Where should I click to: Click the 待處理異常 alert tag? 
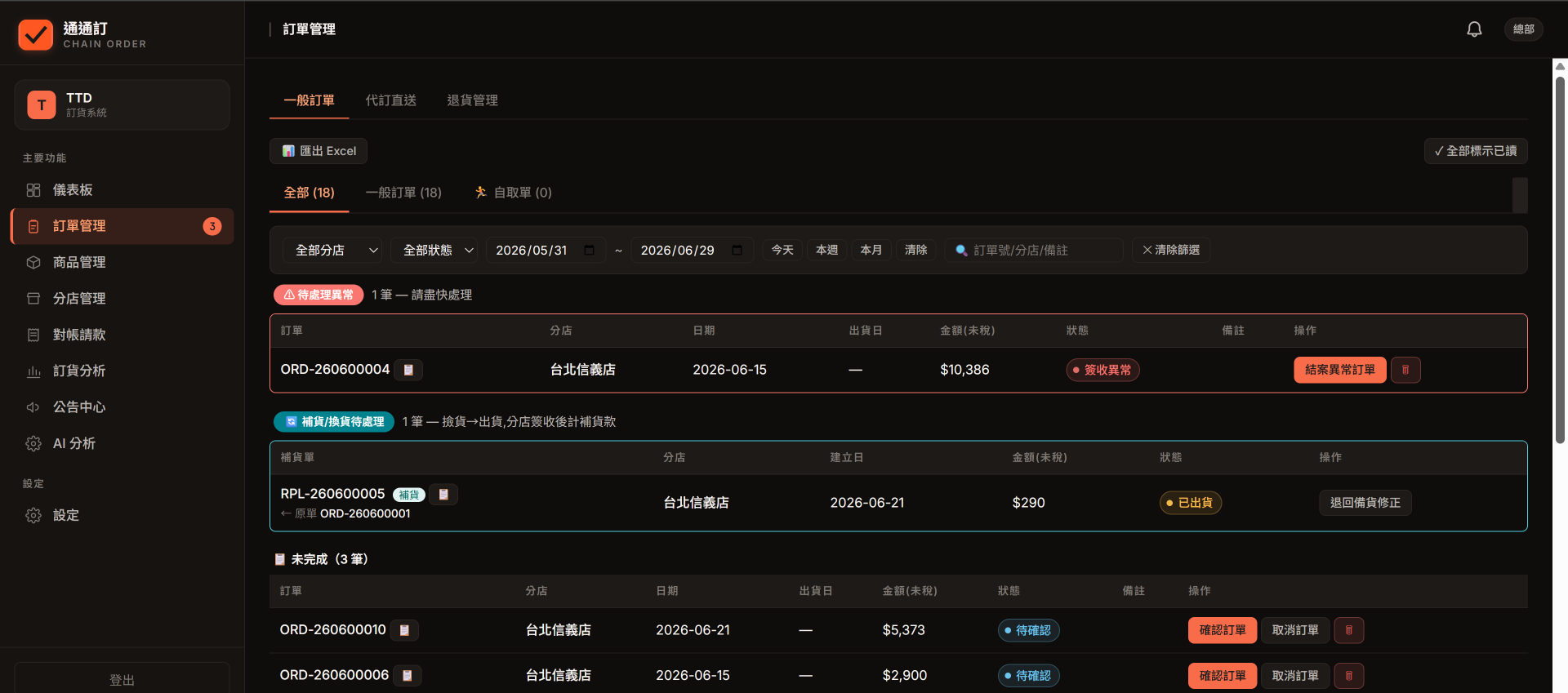click(x=318, y=295)
